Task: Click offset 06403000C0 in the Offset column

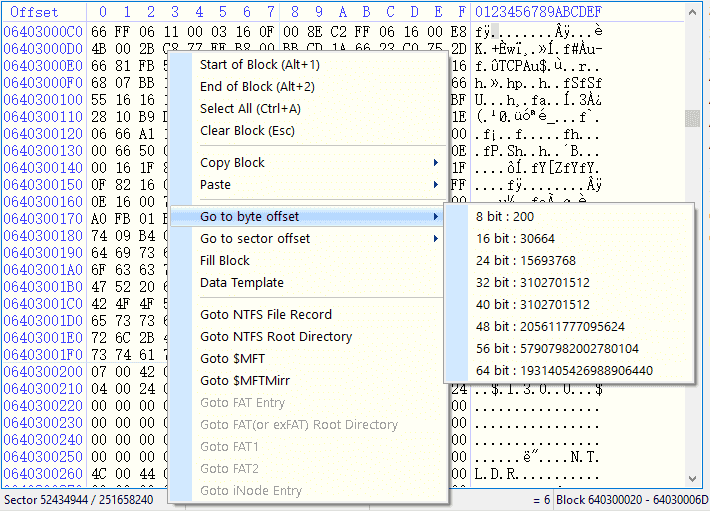Action: click(x=42, y=32)
